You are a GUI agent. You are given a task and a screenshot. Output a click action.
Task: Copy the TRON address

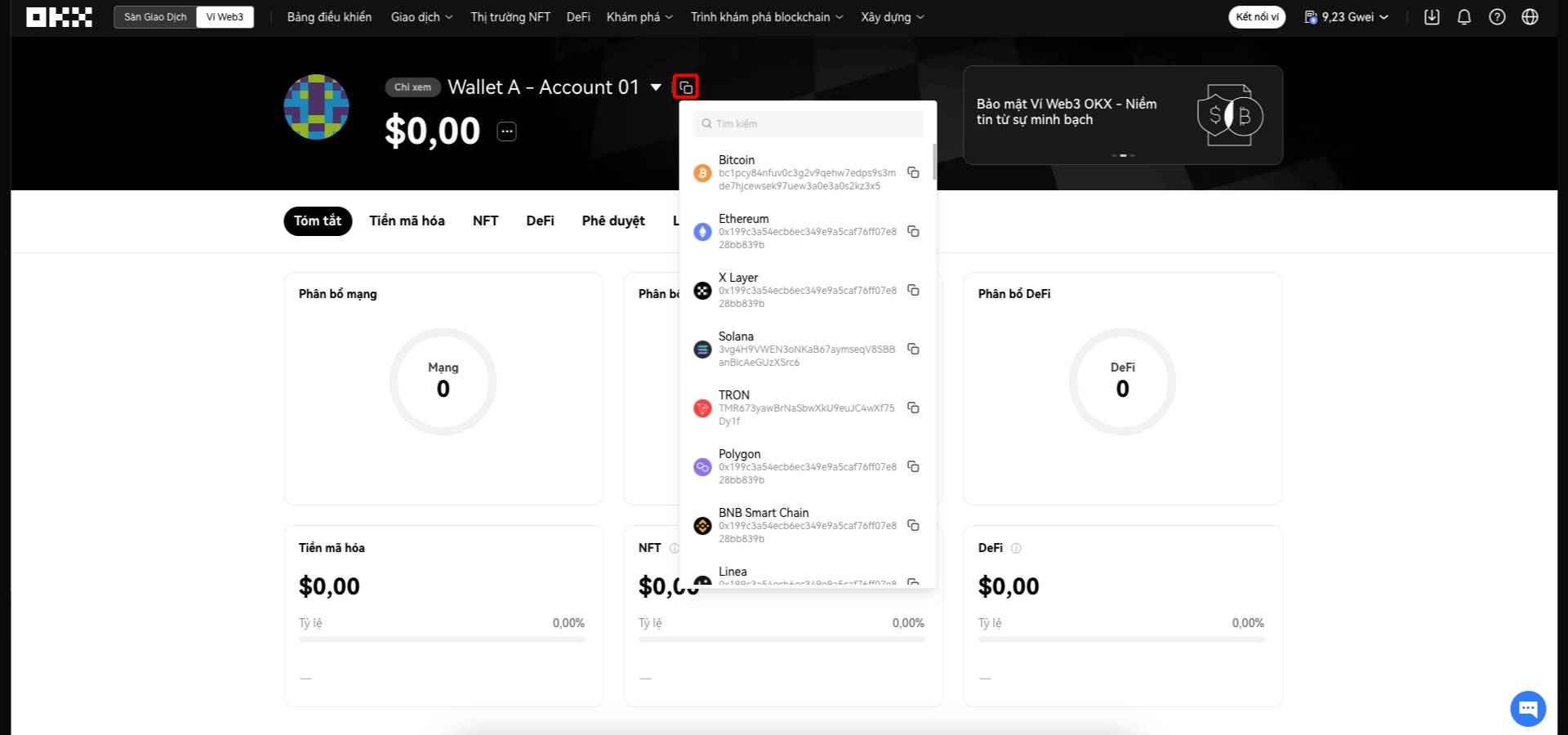coord(913,408)
